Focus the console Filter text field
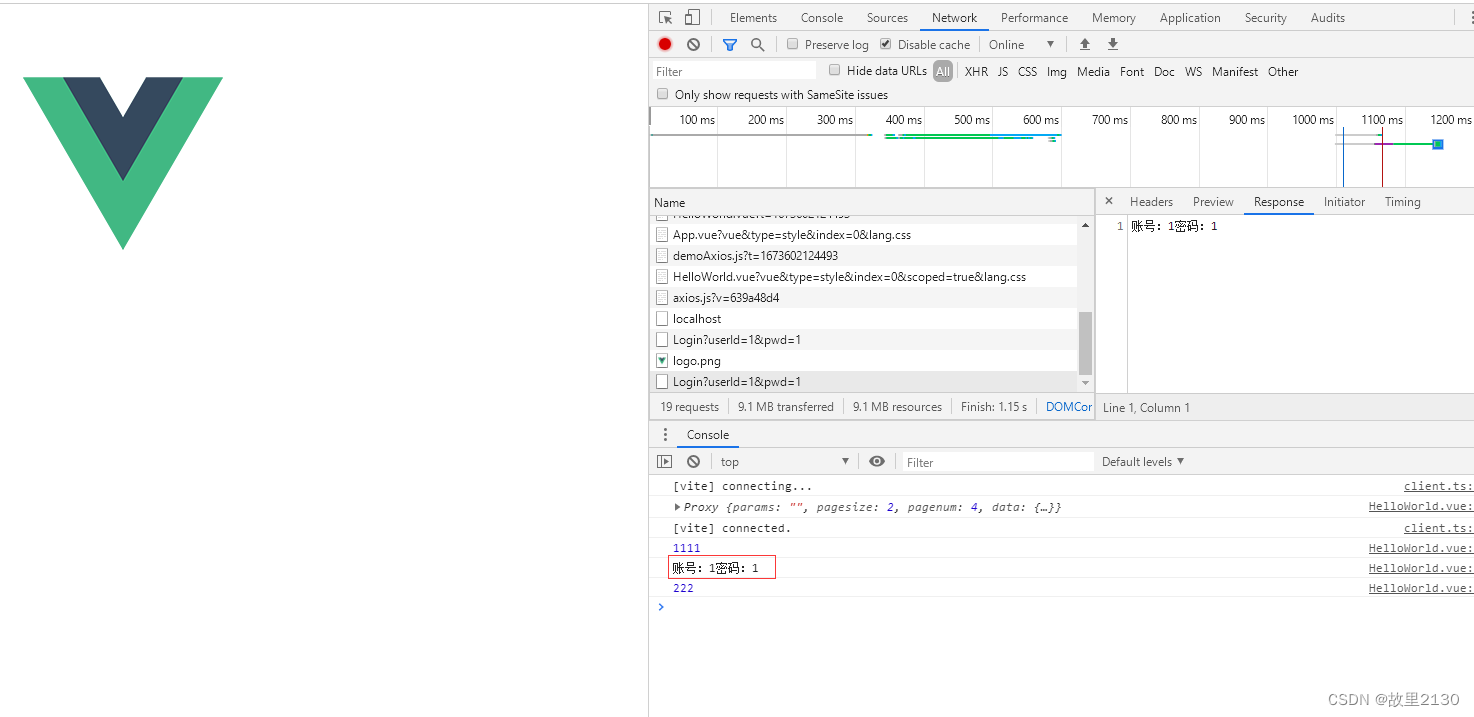This screenshot has width=1474, height=717. pos(997,461)
